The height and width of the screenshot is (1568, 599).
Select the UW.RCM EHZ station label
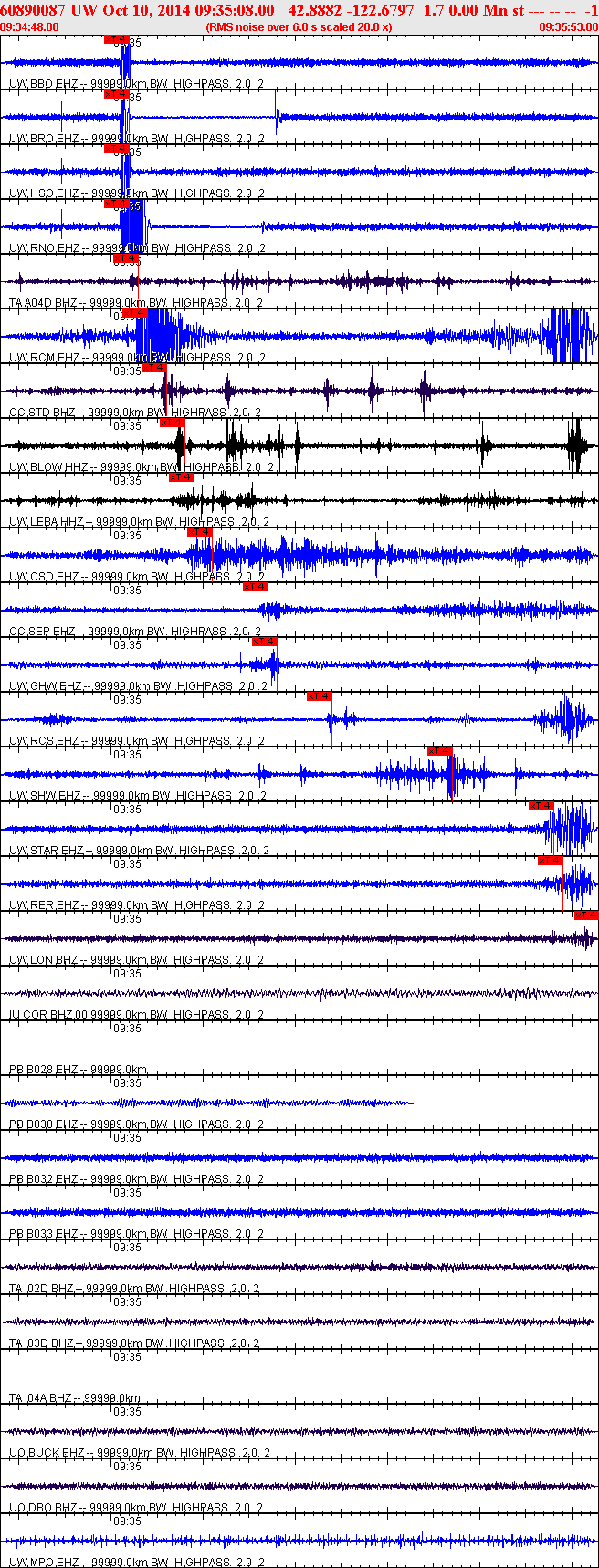coord(137,358)
